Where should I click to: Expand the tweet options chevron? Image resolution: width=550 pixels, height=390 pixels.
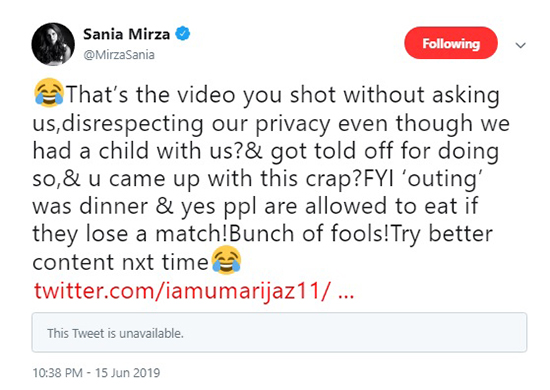point(521,45)
